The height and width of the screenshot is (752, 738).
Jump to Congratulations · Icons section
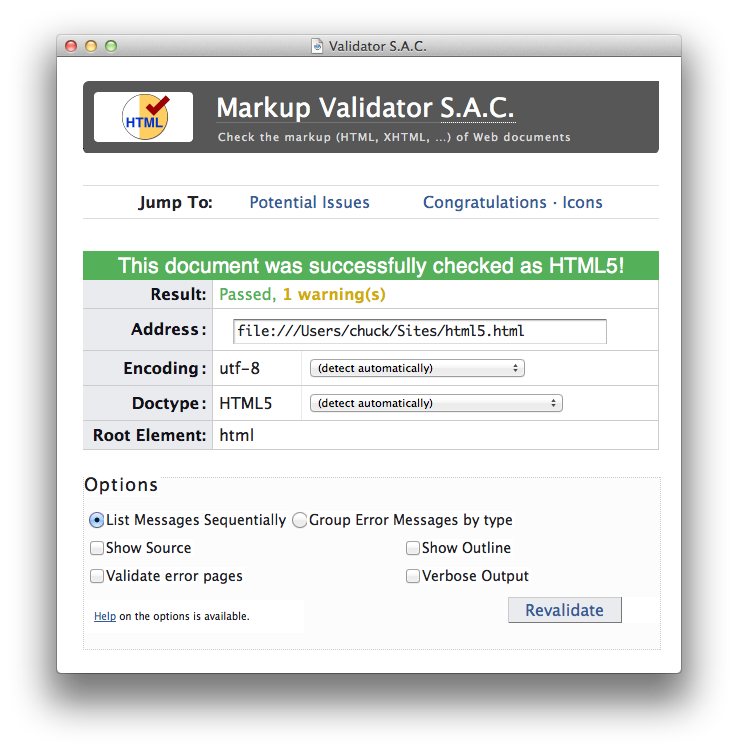513,202
